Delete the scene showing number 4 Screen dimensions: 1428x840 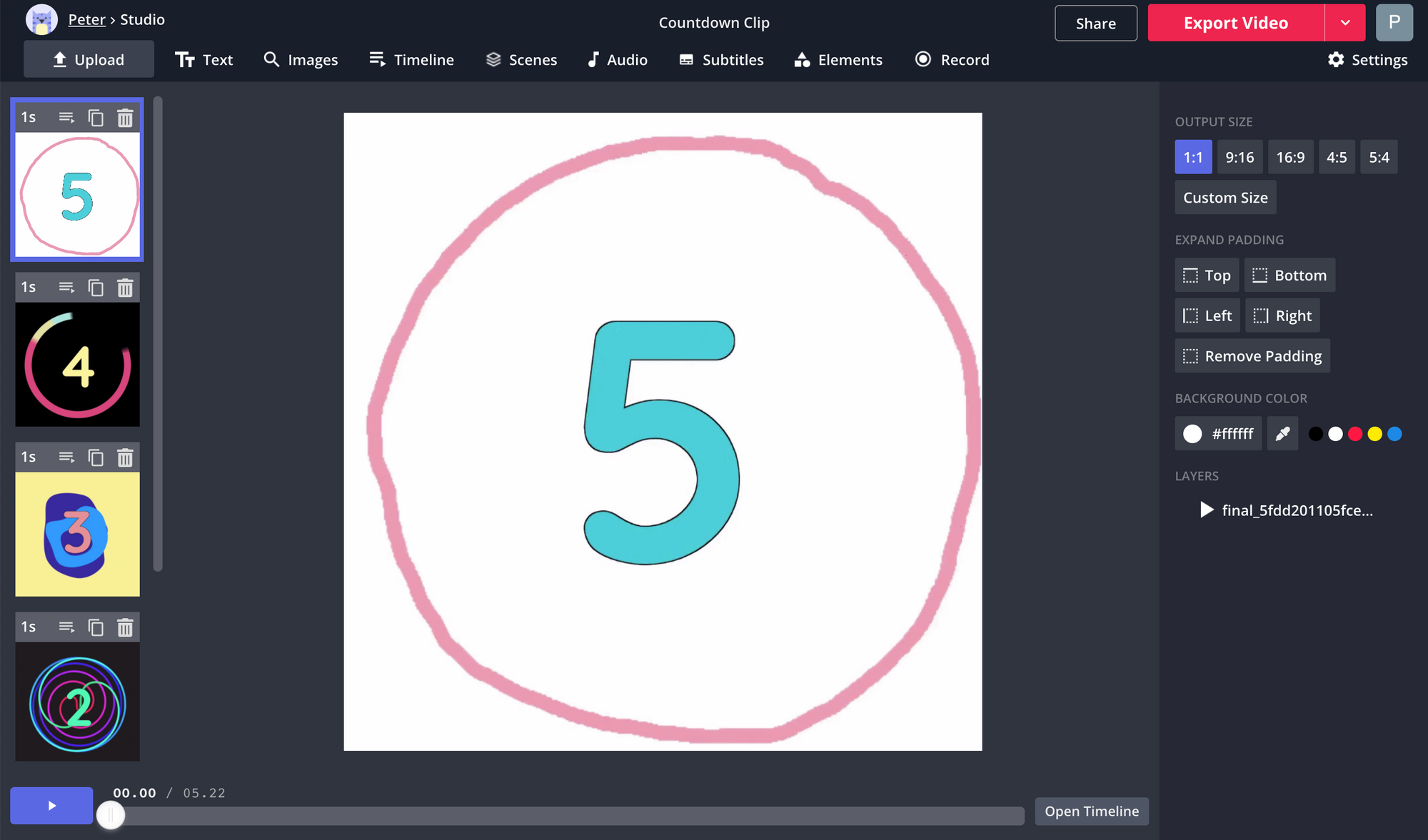click(x=125, y=287)
